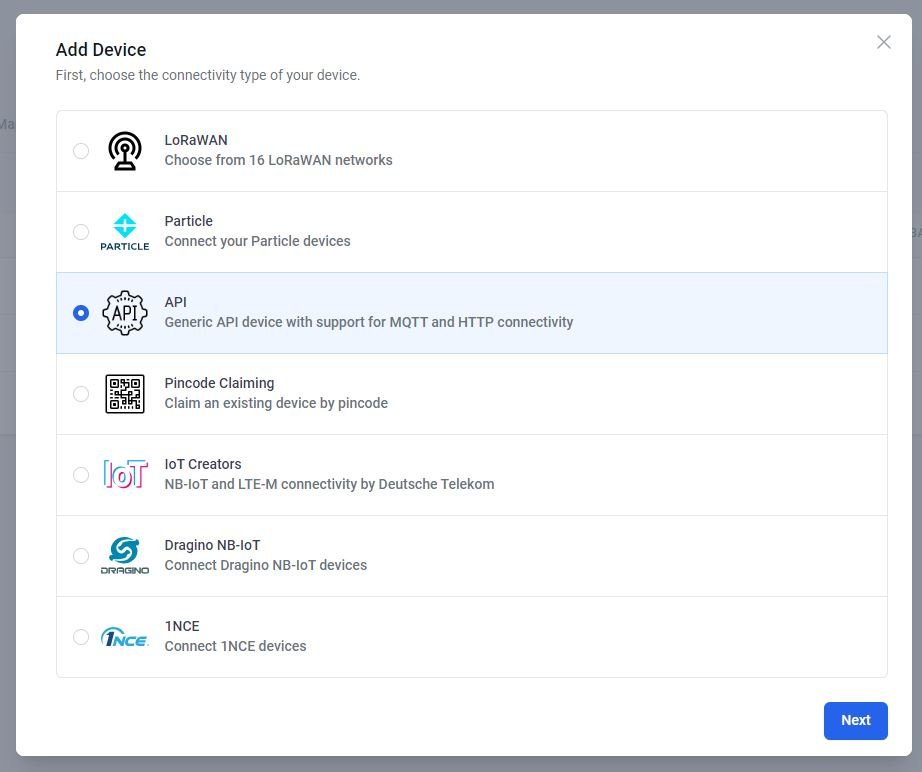Click the Particle logo icon
This screenshot has width=922, height=772.
pos(124,231)
